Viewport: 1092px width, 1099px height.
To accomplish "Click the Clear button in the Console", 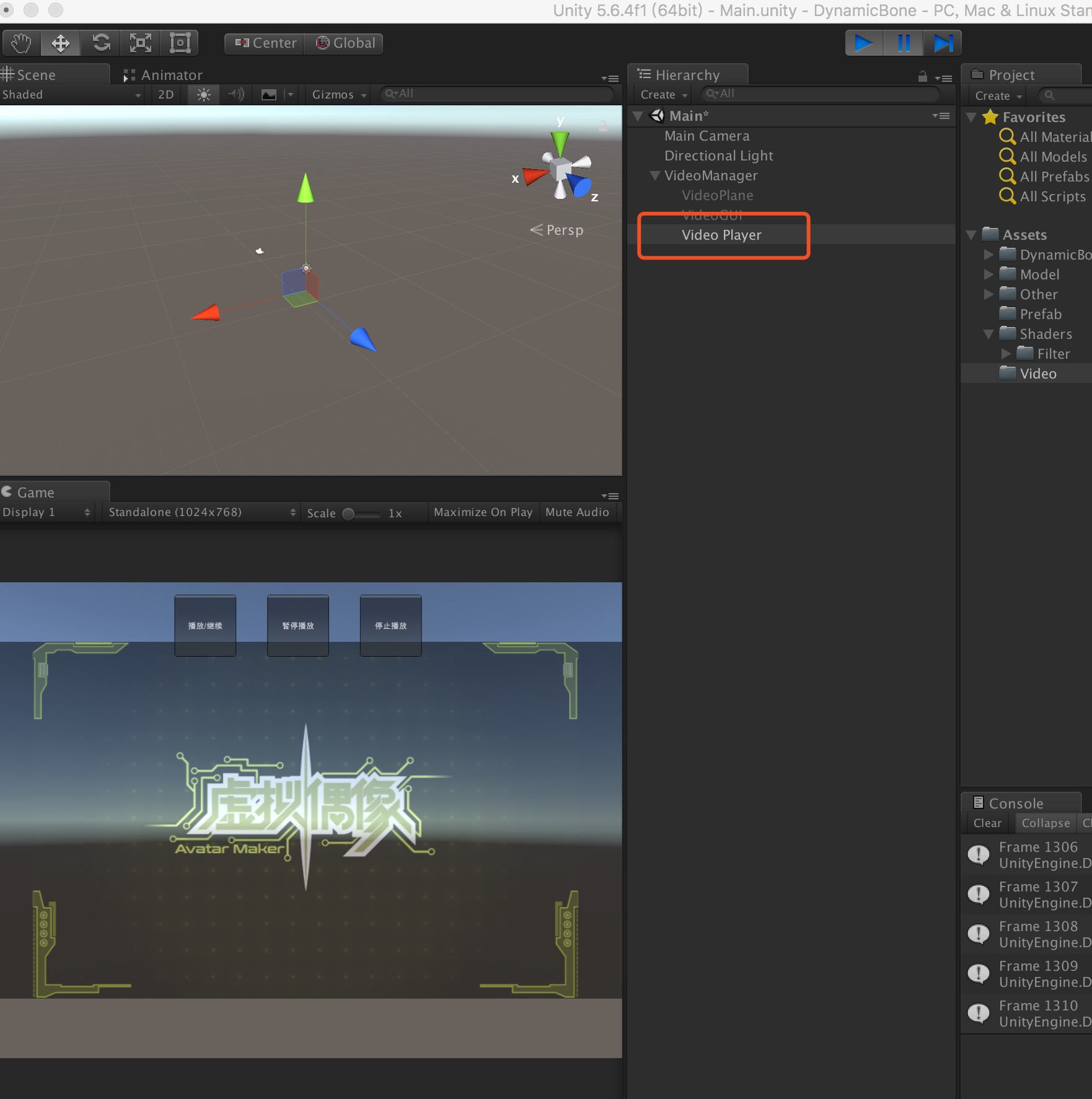I will click(987, 823).
